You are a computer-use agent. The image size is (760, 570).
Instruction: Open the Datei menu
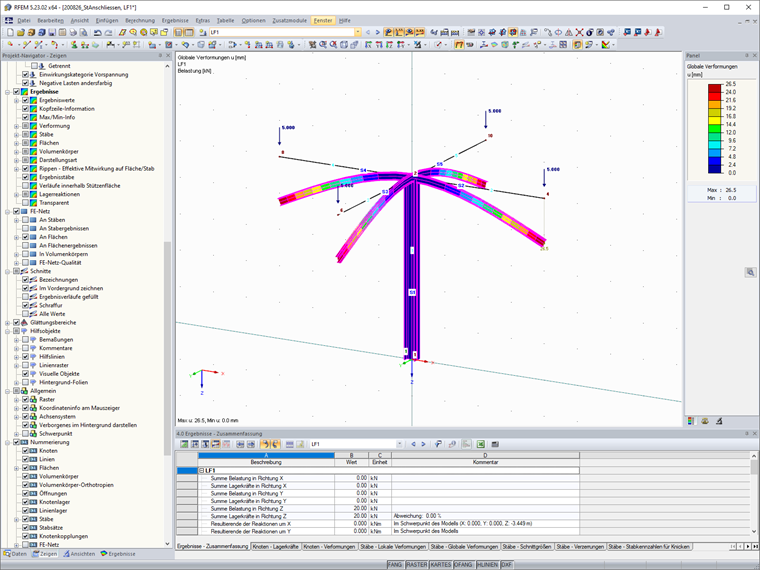[24, 20]
